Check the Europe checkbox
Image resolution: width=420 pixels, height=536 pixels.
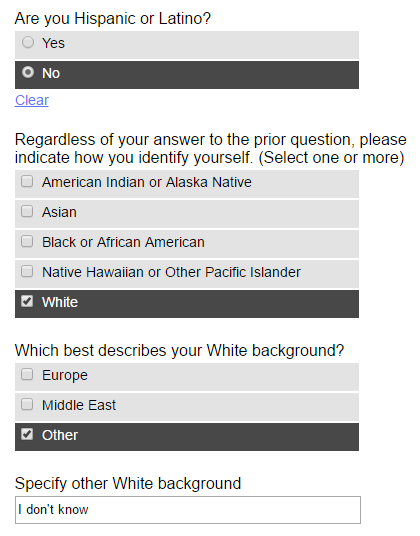(27, 374)
